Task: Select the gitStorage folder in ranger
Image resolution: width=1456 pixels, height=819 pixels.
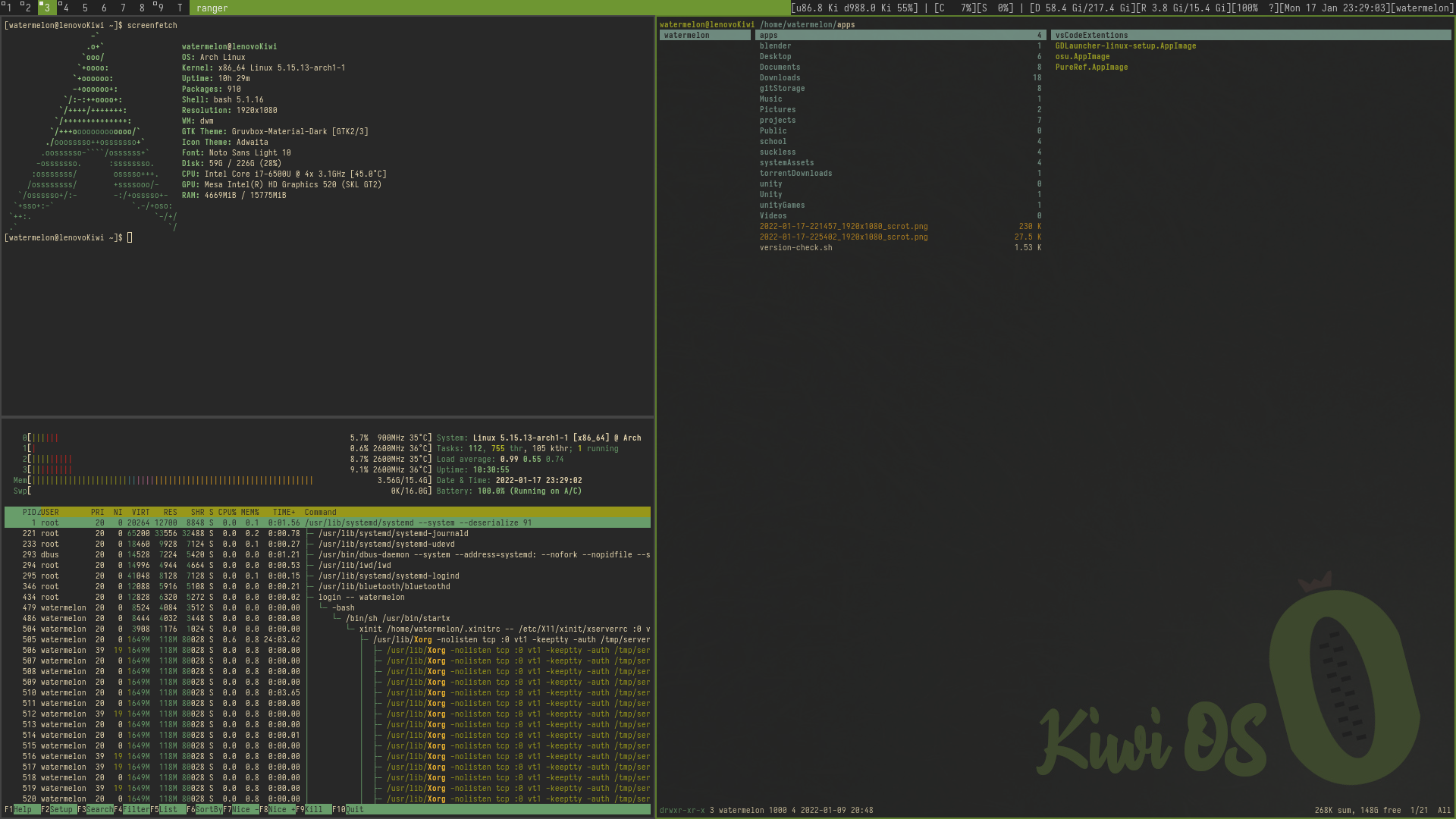Action: pos(900,89)
